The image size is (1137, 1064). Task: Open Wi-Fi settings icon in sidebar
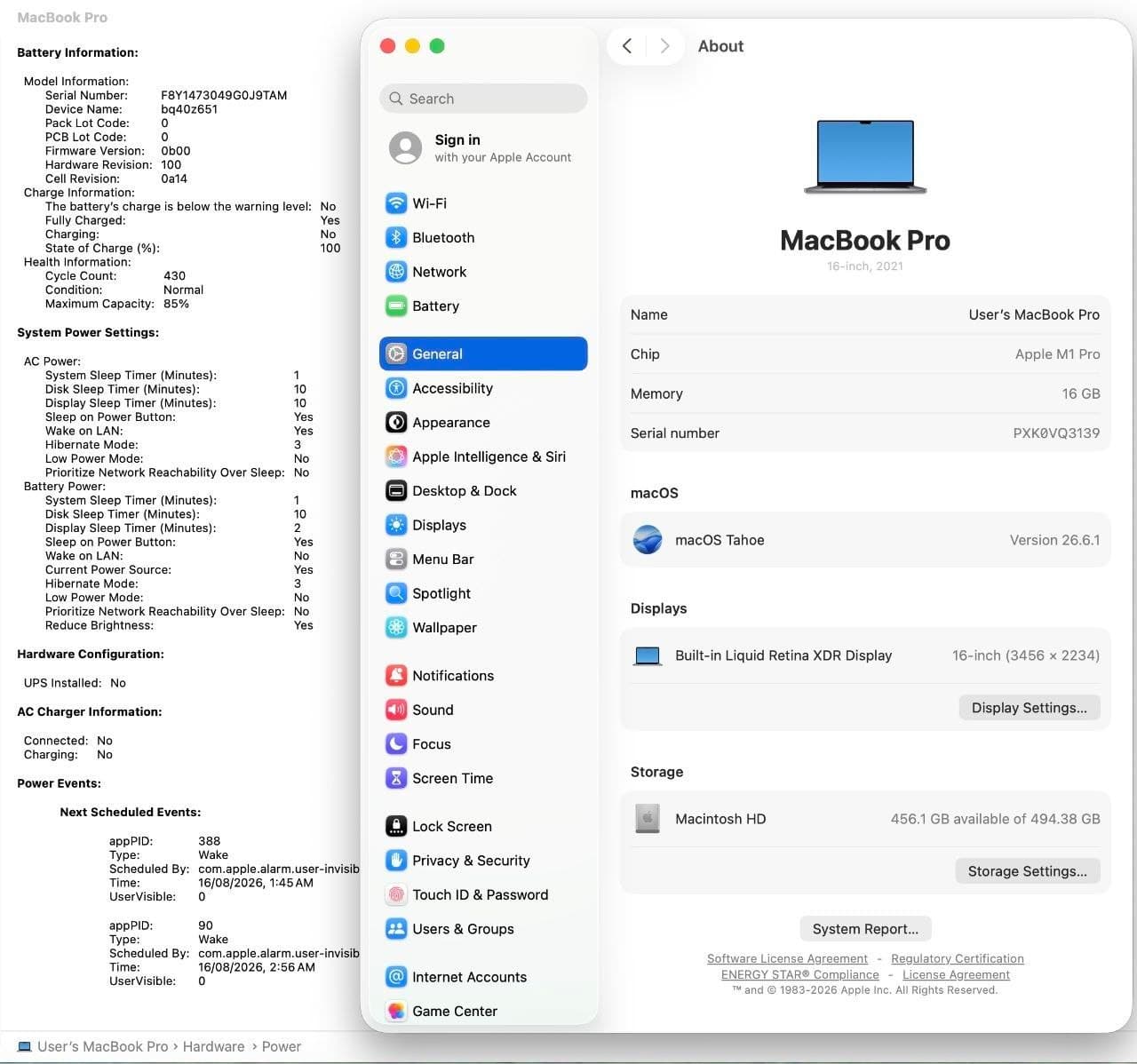[396, 203]
